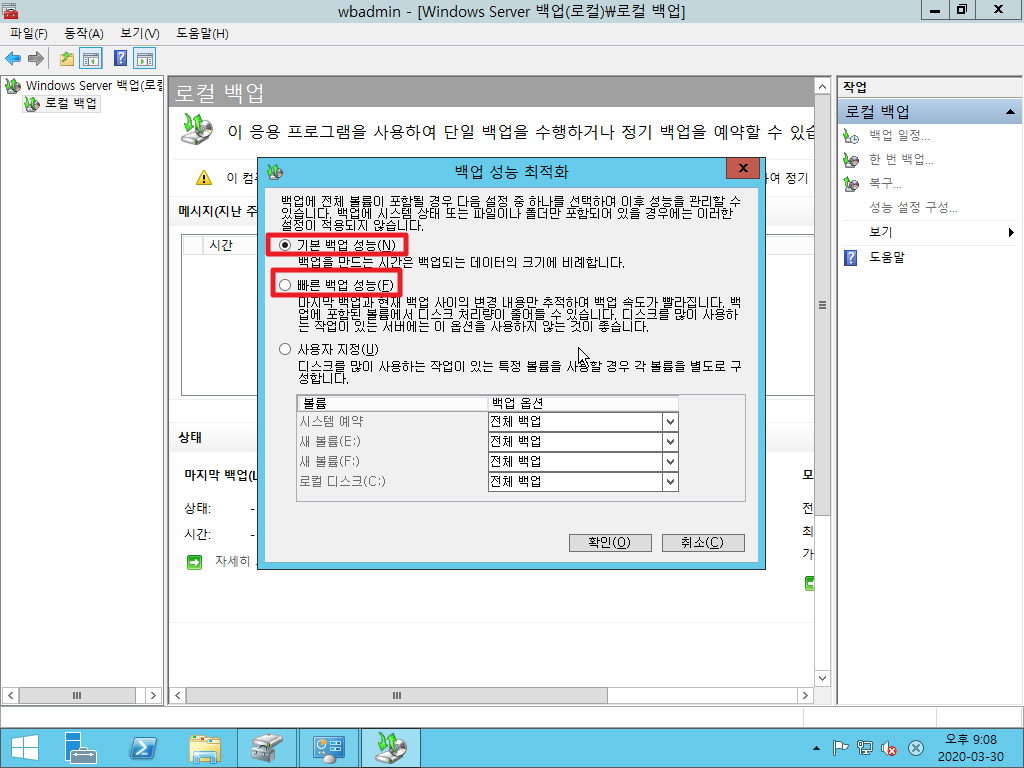Toggle the action pane toolbar icon

click(144, 59)
